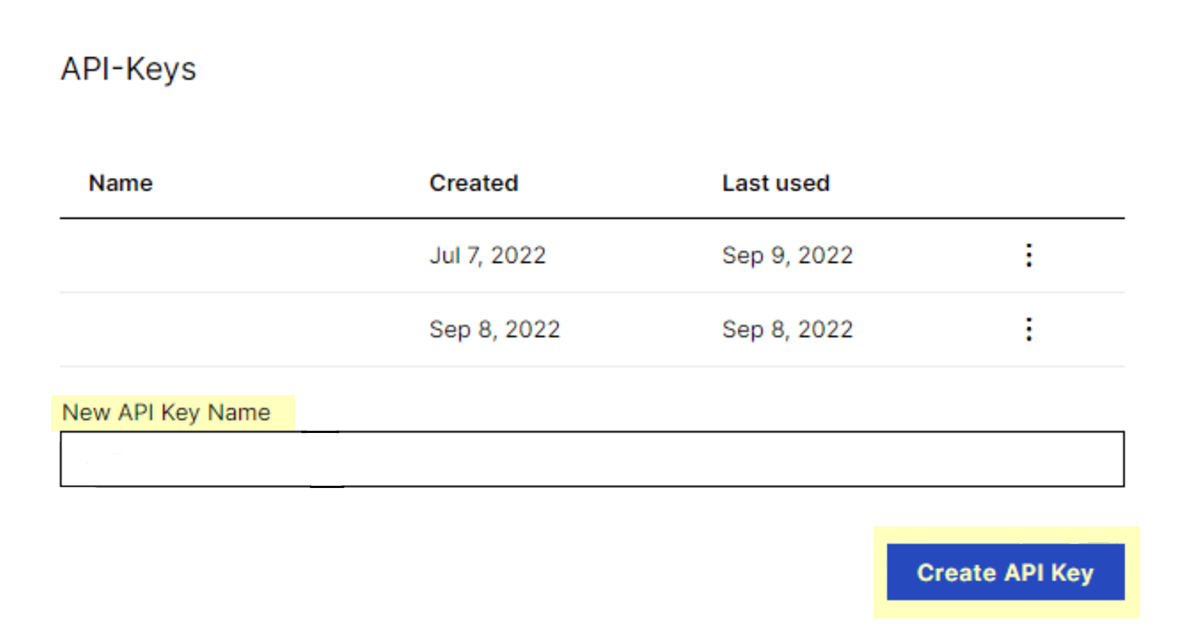1200x640 pixels.
Task: Click the divider line below the column headers
Action: tap(592, 218)
